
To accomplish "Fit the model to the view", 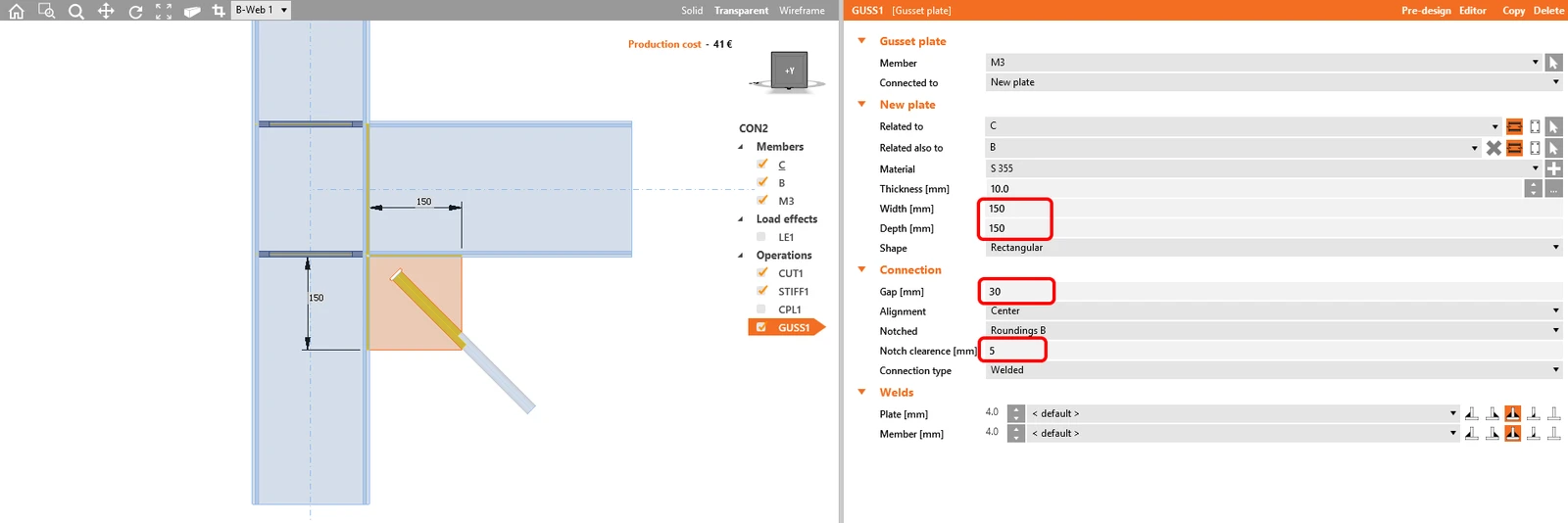I will pyautogui.click(x=164, y=11).
